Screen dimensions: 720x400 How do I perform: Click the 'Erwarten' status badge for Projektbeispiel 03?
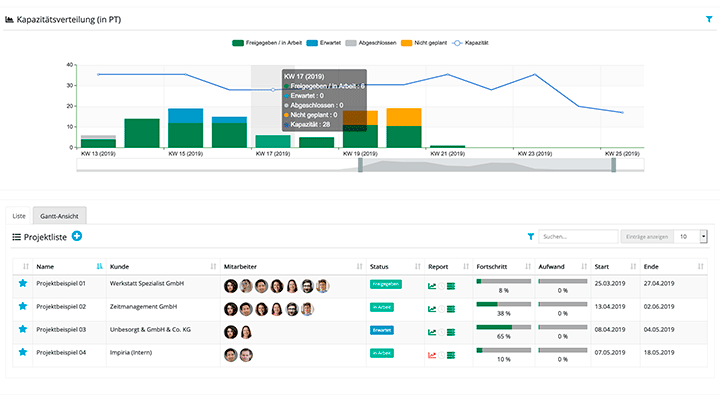coord(382,330)
